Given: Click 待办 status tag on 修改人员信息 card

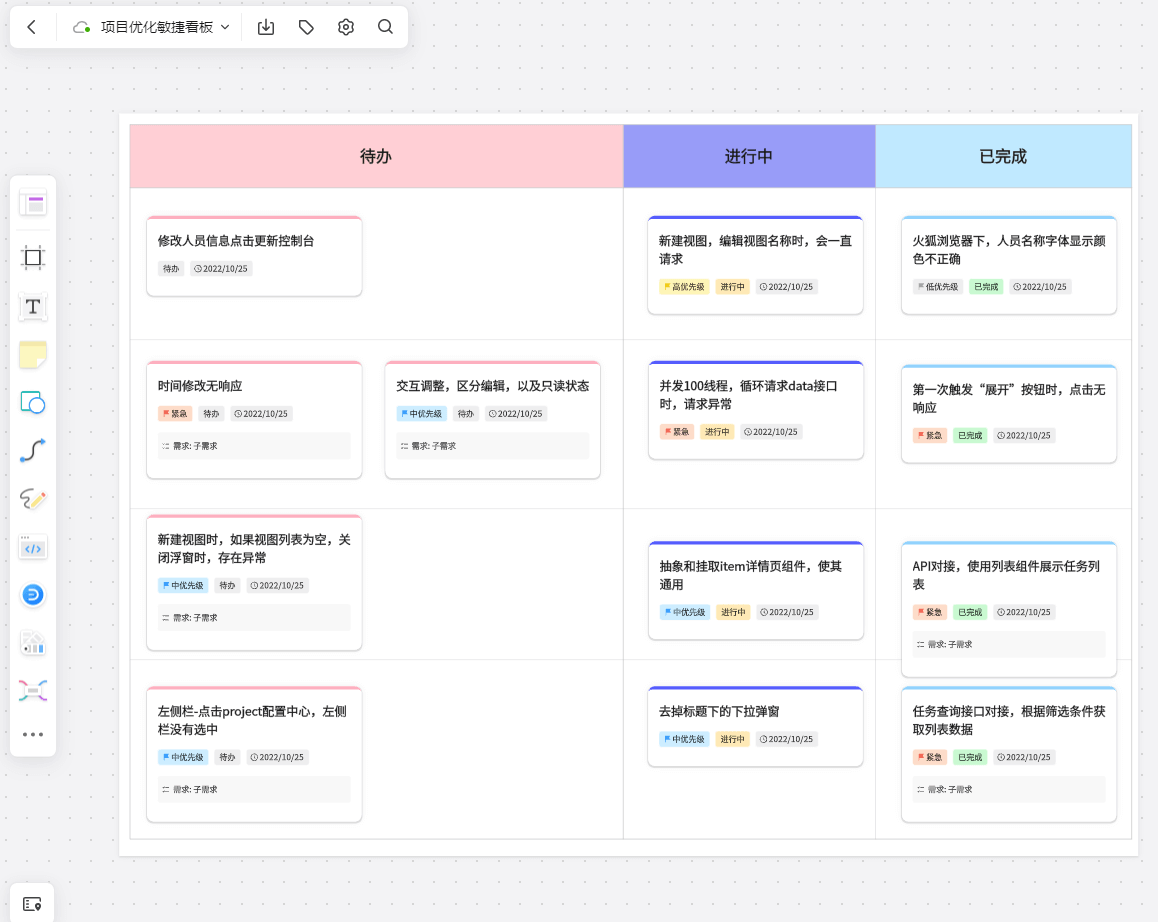Looking at the screenshot, I should (171, 269).
